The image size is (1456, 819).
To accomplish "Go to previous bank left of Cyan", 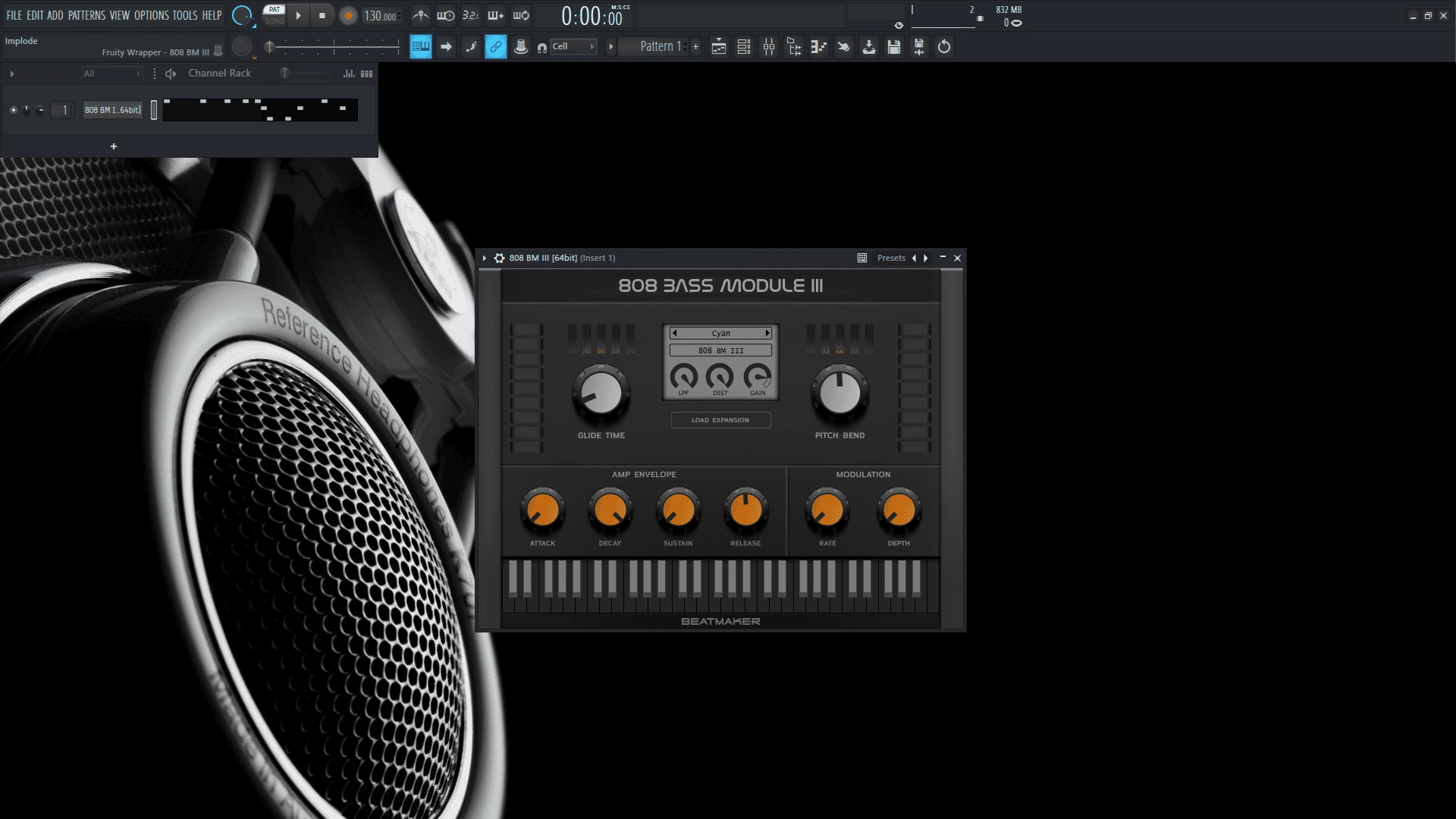I will click(674, 333).
